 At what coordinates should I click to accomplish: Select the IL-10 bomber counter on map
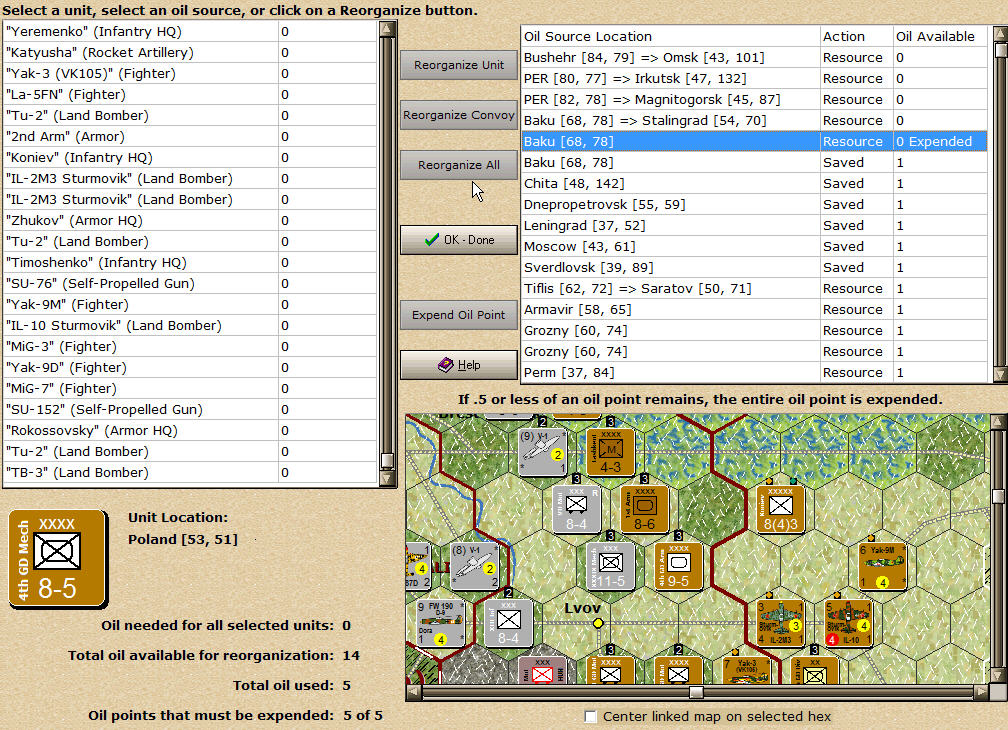pos(849,623)
